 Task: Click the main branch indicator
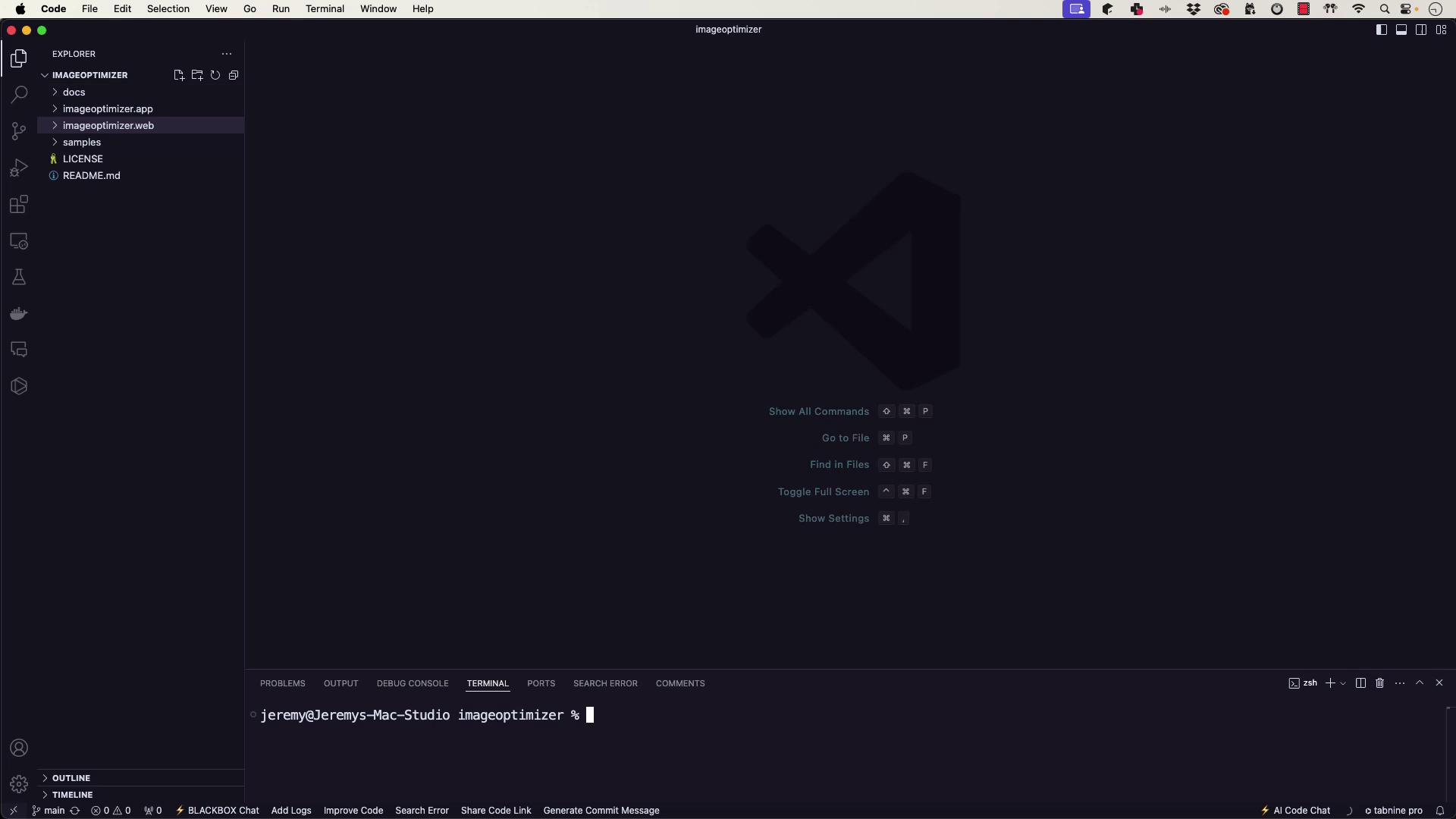pyautogui.click(x=49, y=811)
